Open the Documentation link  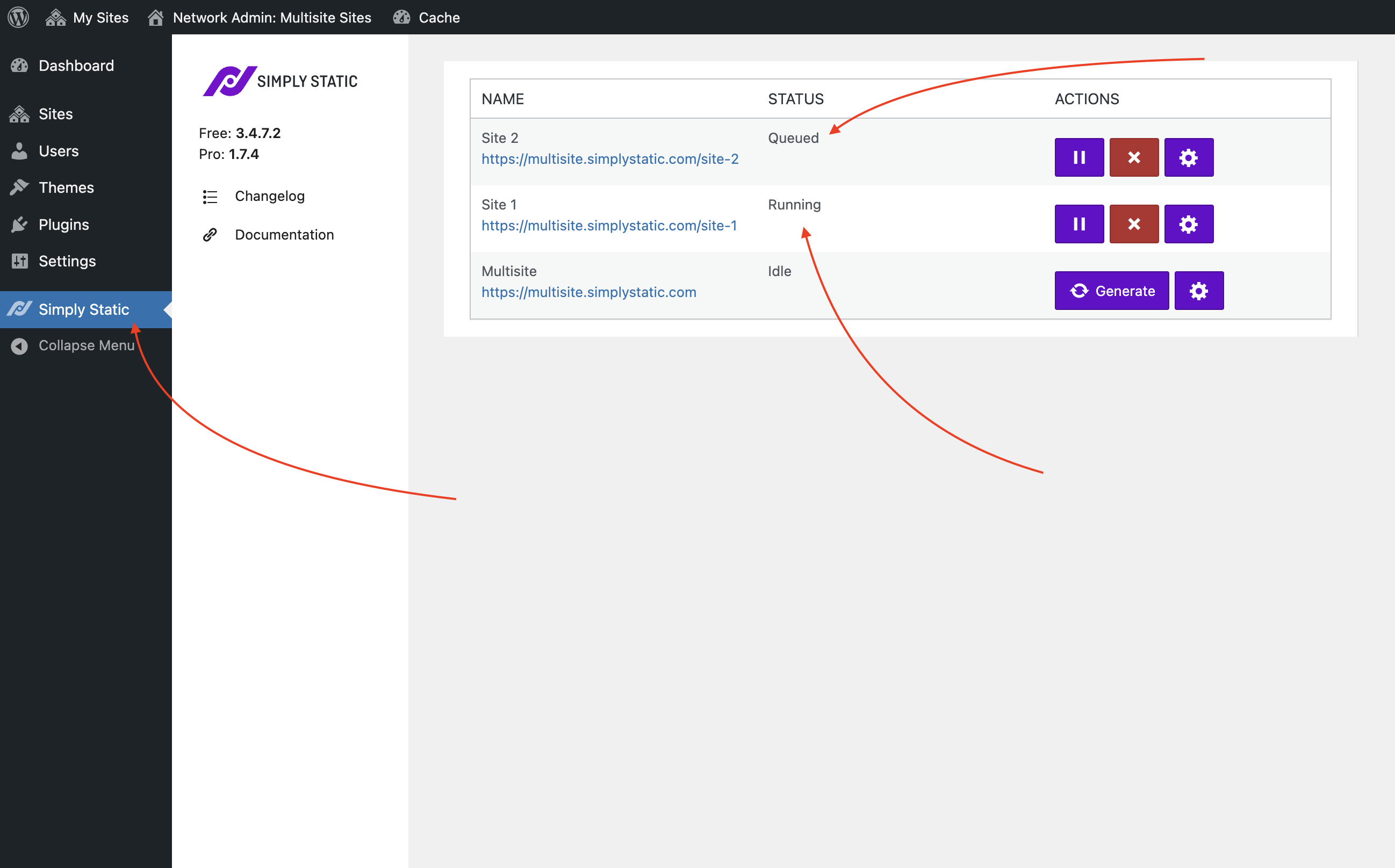(x=284, y=235)
